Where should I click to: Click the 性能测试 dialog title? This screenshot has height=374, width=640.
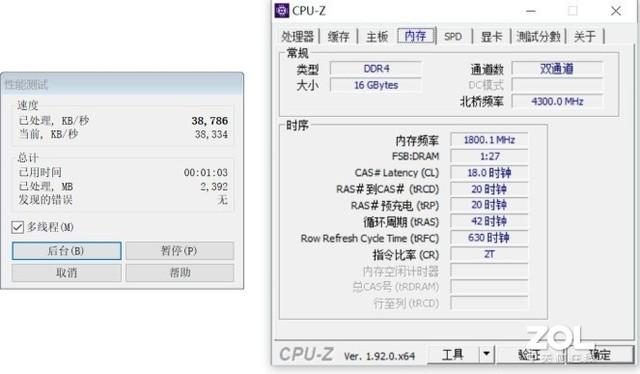point(26,85)
